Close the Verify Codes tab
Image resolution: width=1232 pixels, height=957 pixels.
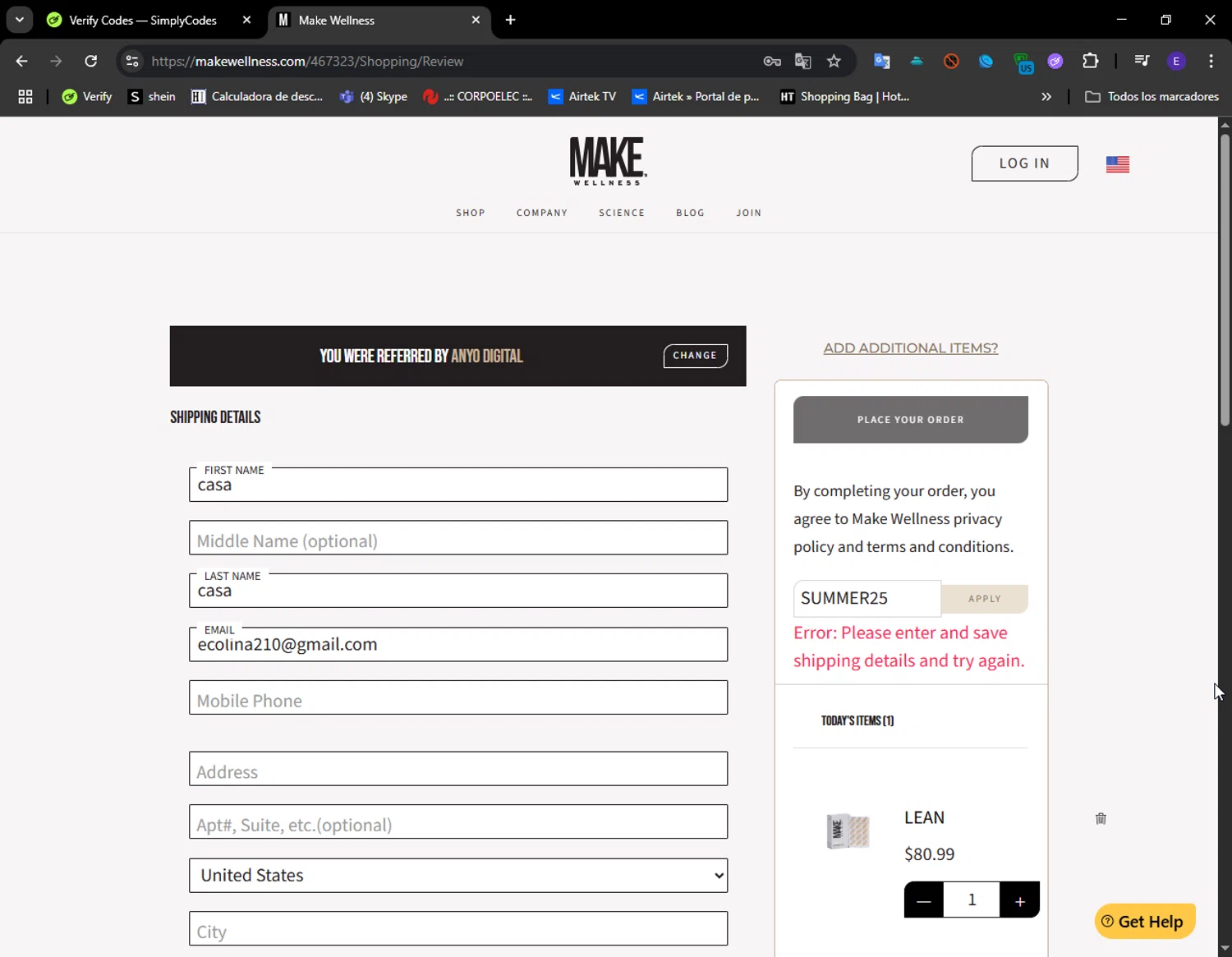[246, 20]
